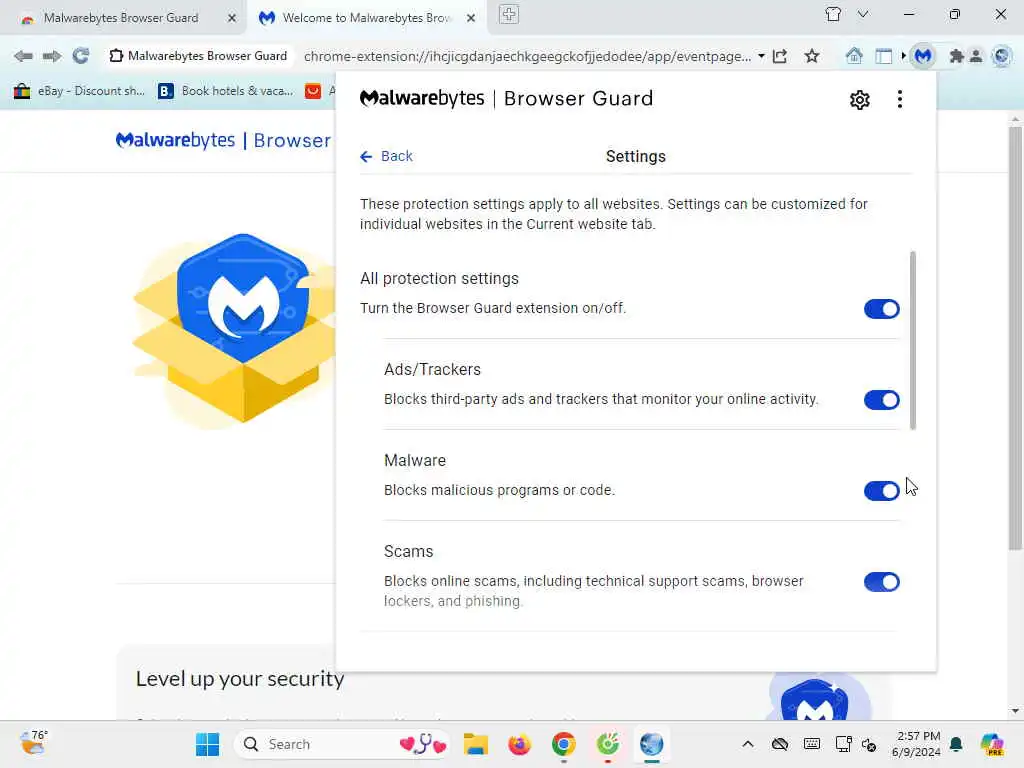The image size is (1024, 768).
Task: Switch off the Scams protection toggle
Action: click(x=882, y=582)
